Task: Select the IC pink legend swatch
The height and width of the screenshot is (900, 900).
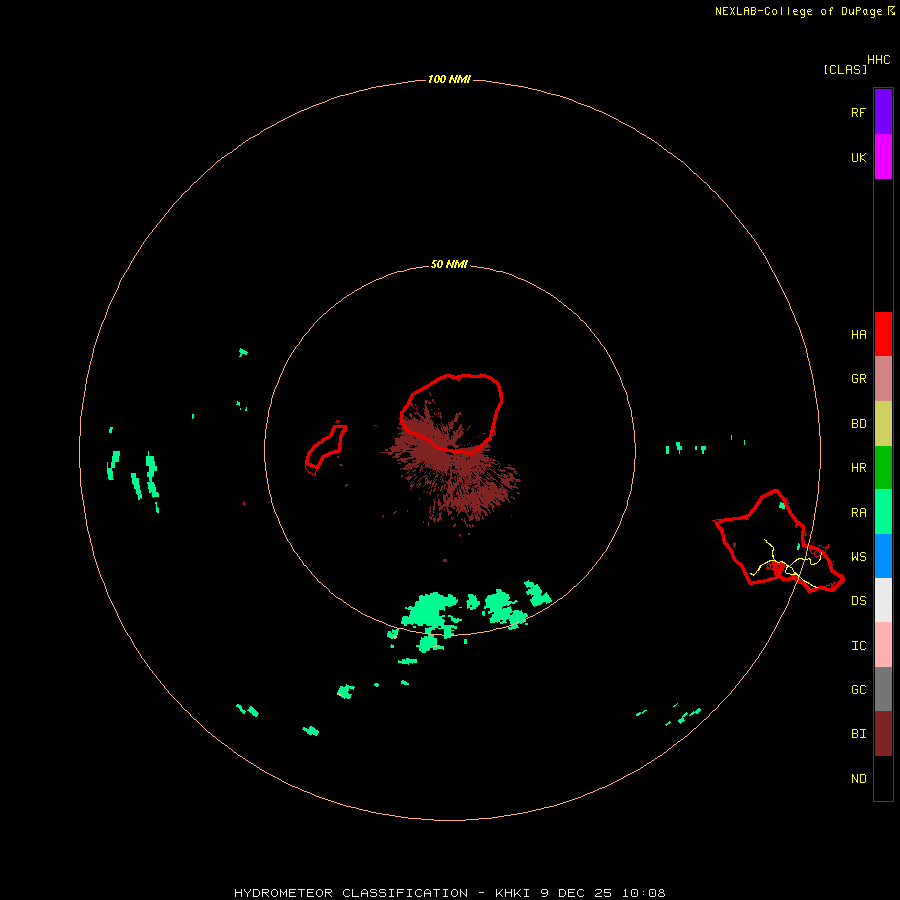Action: [x=883, y=645]
